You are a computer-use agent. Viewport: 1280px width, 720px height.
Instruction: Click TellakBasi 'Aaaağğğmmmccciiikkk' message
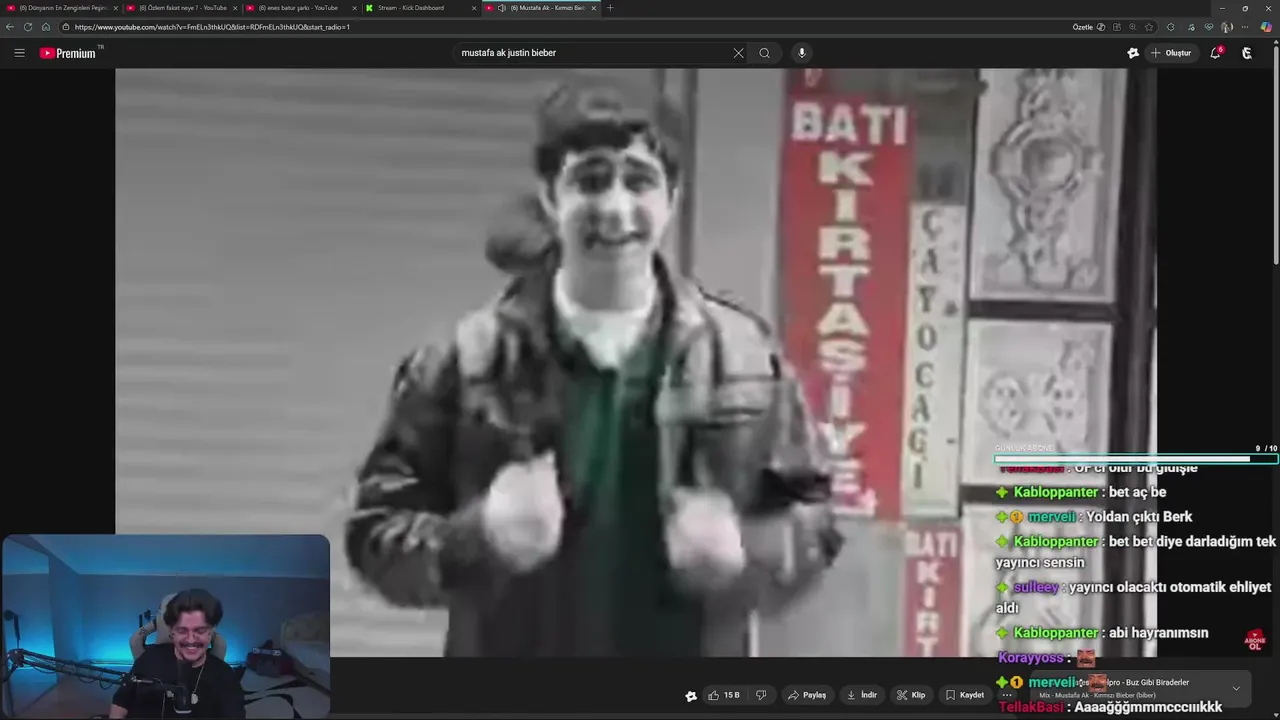coord(1110,707)
